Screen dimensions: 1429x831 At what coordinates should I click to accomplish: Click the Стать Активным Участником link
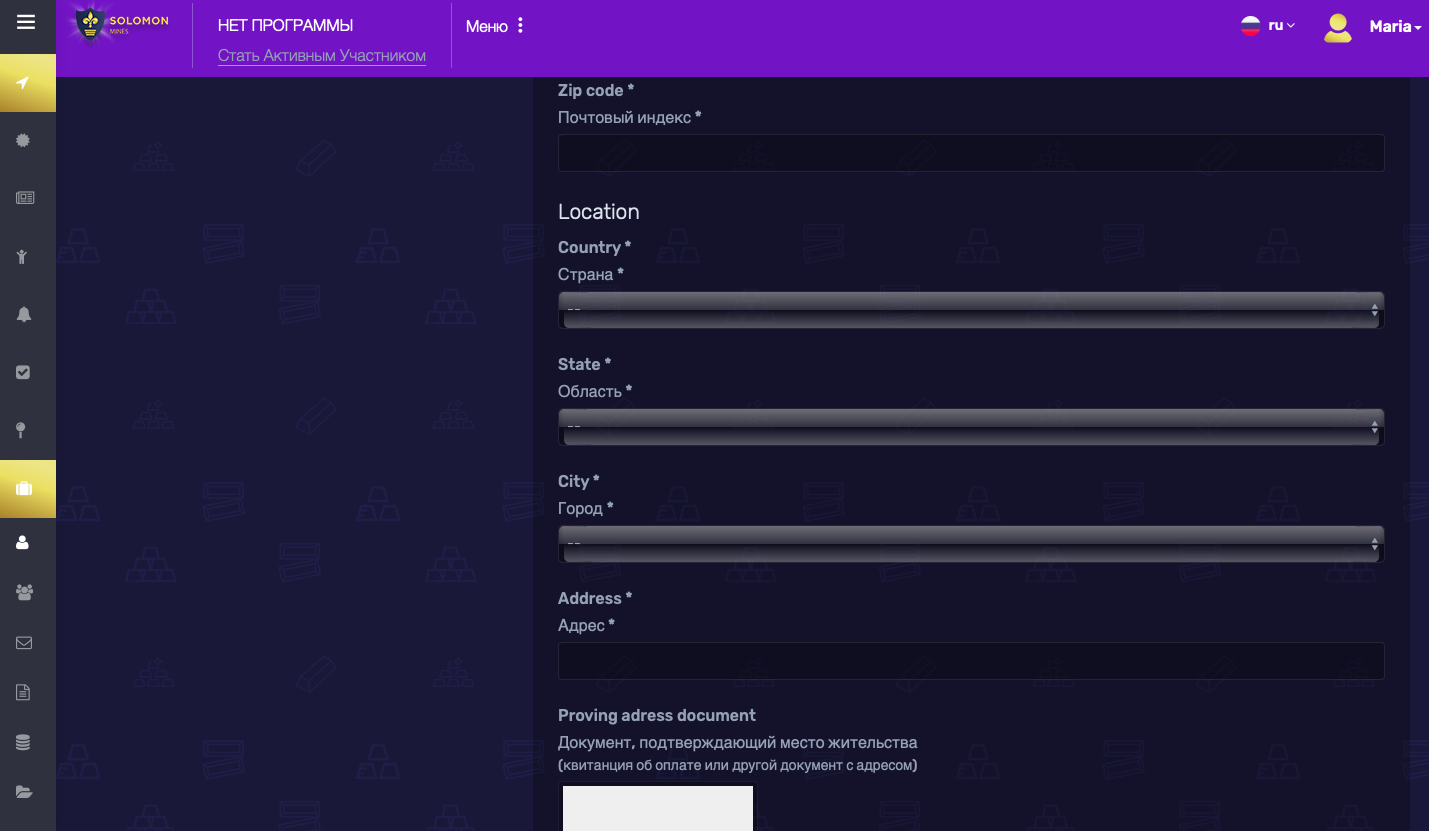322,56
